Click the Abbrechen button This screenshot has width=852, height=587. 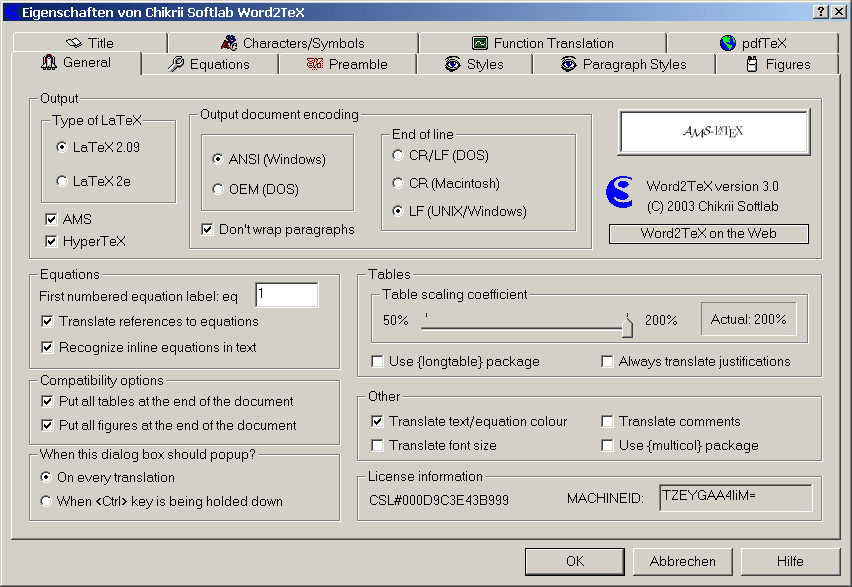click(683, 561)
